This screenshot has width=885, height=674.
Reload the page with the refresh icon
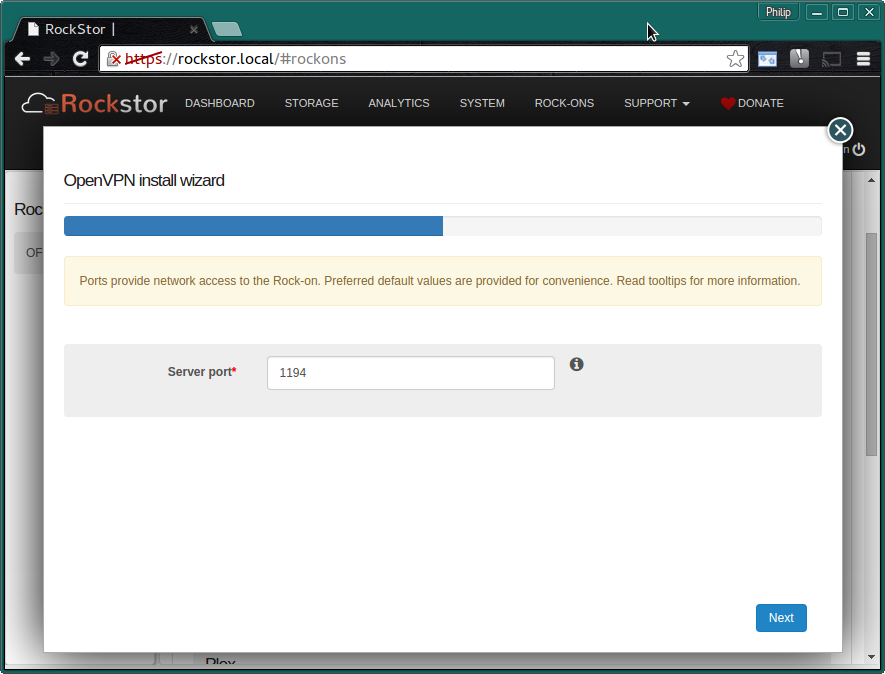[81, 59]
